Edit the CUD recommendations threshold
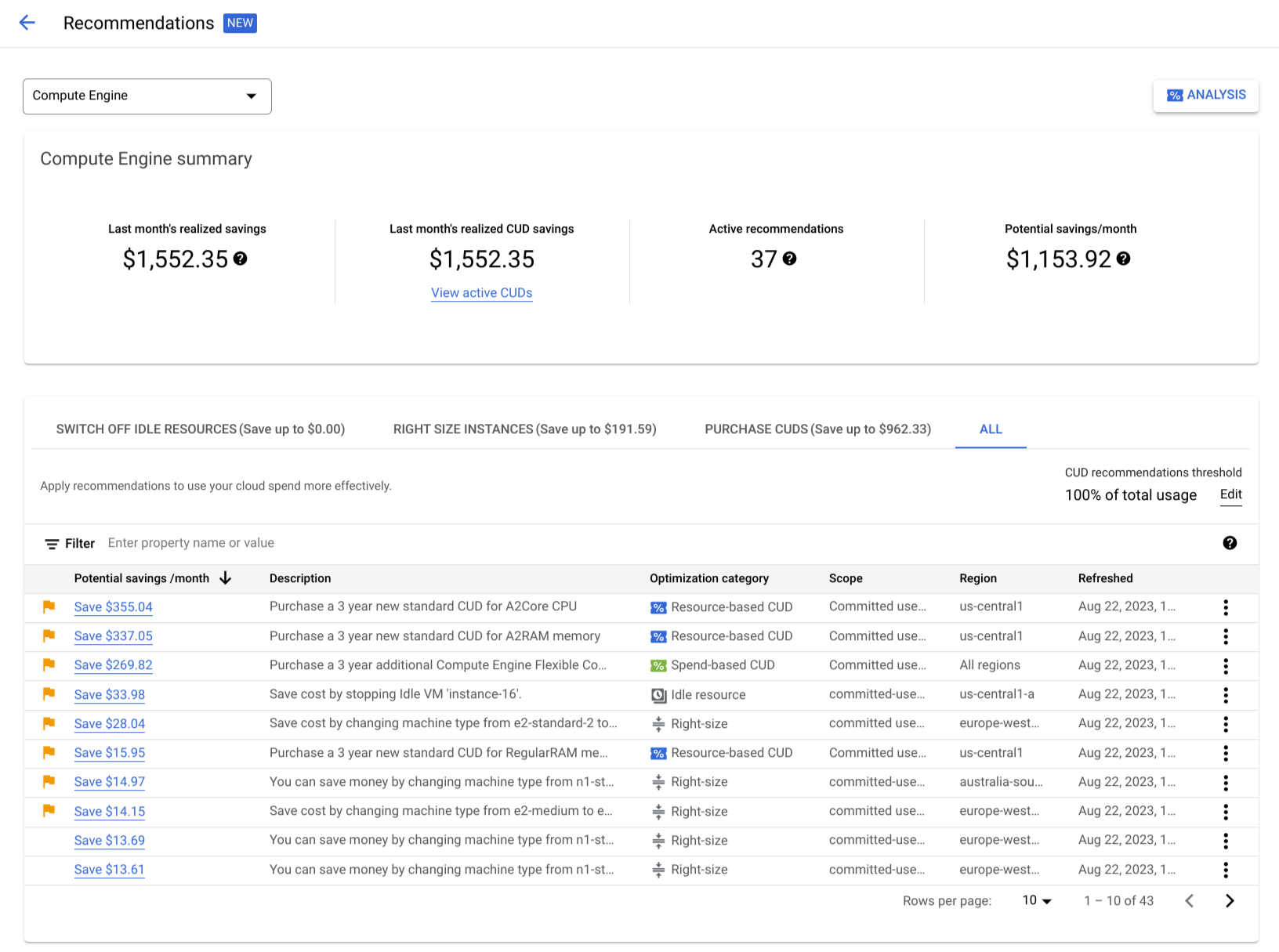1279x952 pixels. click(1230, 494)
